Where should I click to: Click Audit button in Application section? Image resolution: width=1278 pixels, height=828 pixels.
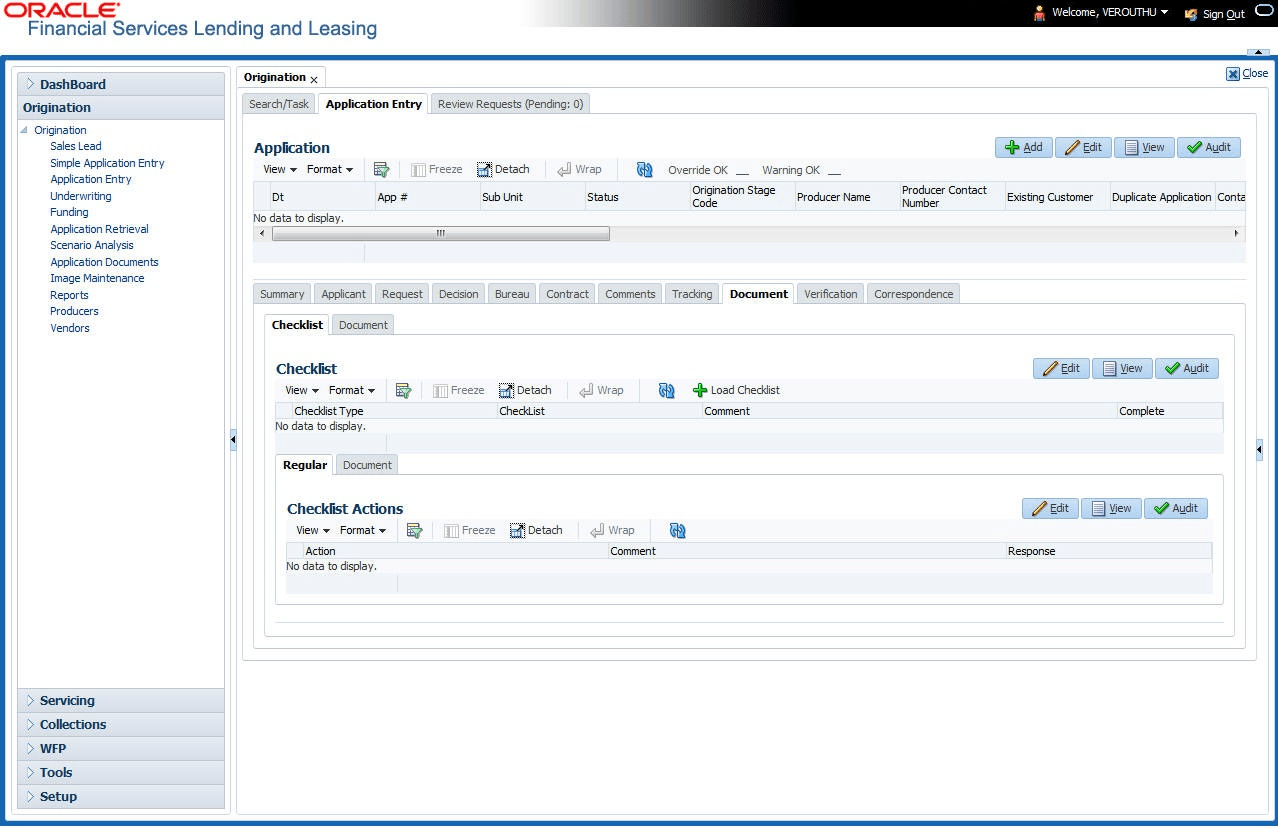coord(1209,148)
